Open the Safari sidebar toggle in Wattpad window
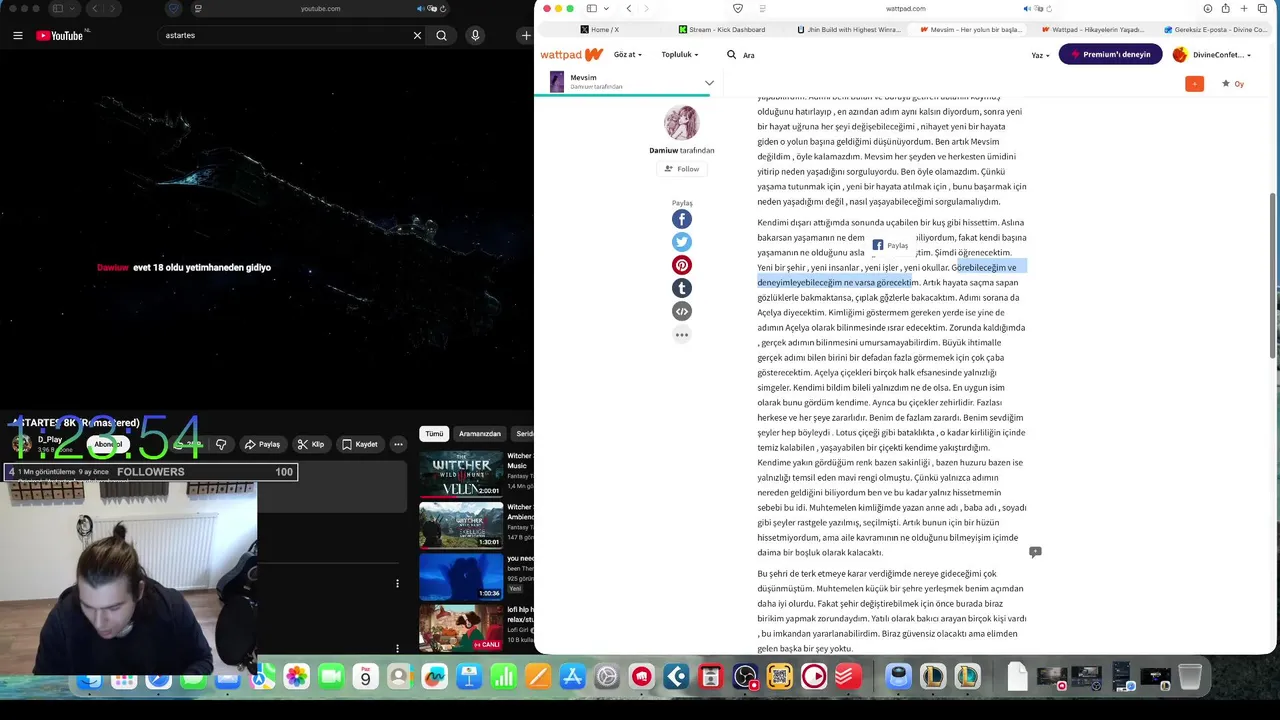 [x=592, y=8]
